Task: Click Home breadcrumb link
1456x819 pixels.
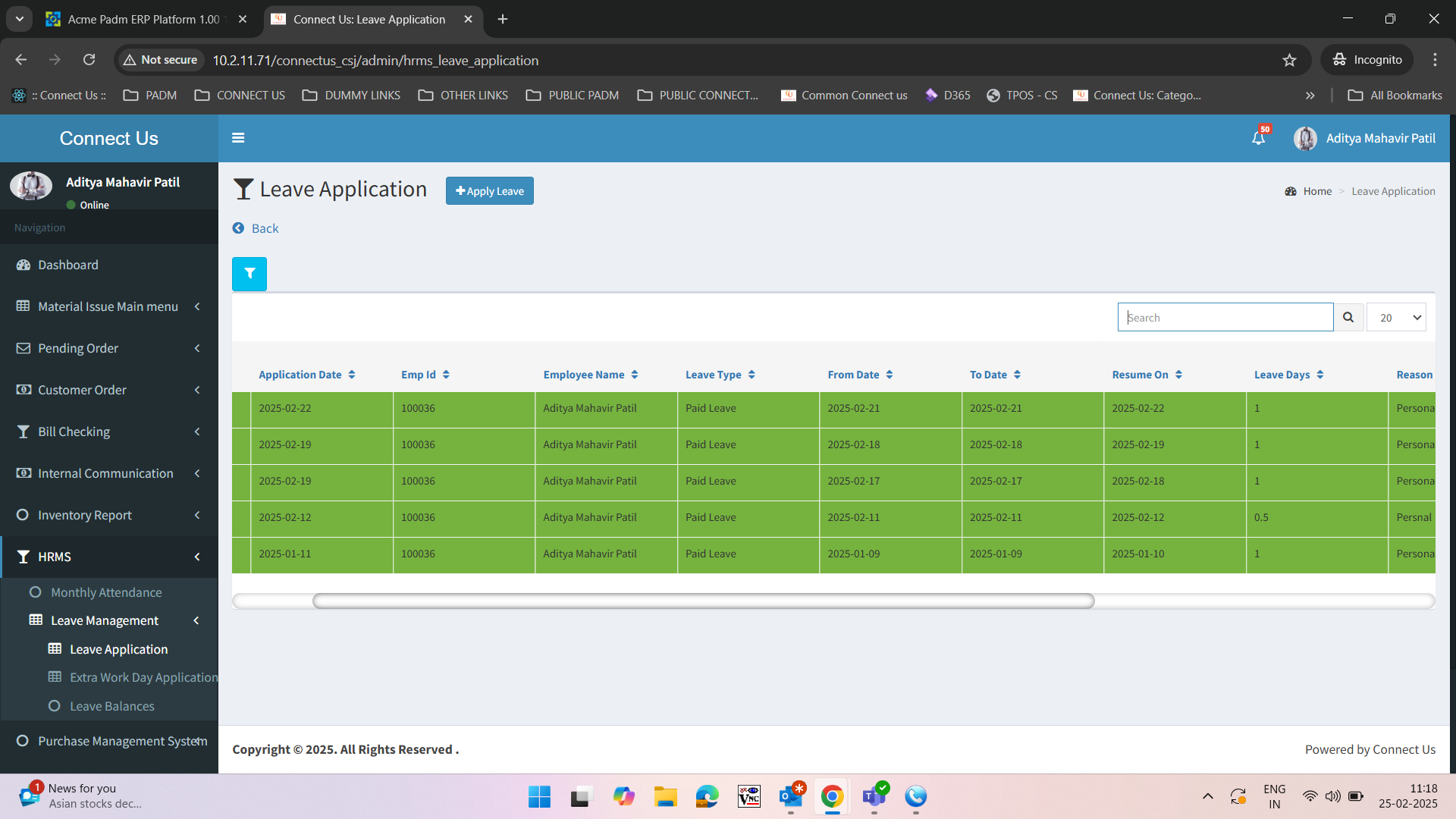Action: [x=1317, y=191]
